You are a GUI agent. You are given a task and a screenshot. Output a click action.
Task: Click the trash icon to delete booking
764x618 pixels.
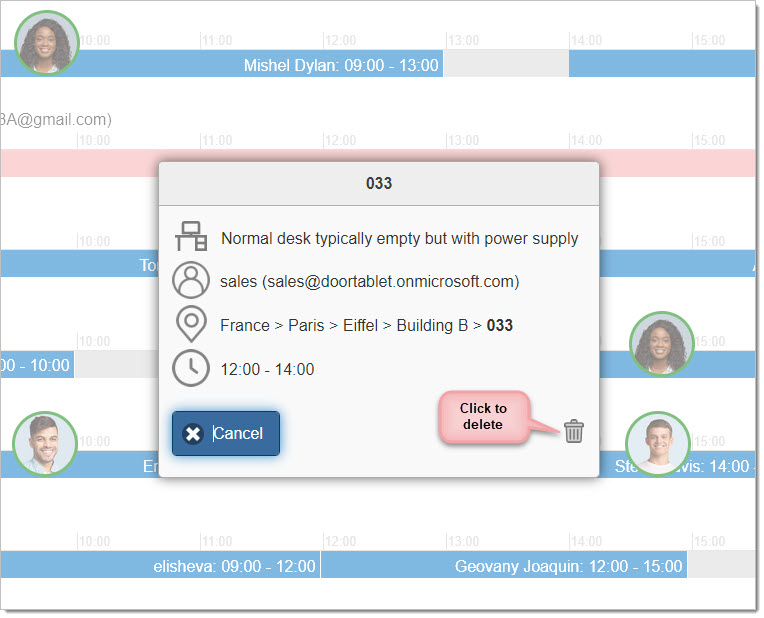point(573,432)
